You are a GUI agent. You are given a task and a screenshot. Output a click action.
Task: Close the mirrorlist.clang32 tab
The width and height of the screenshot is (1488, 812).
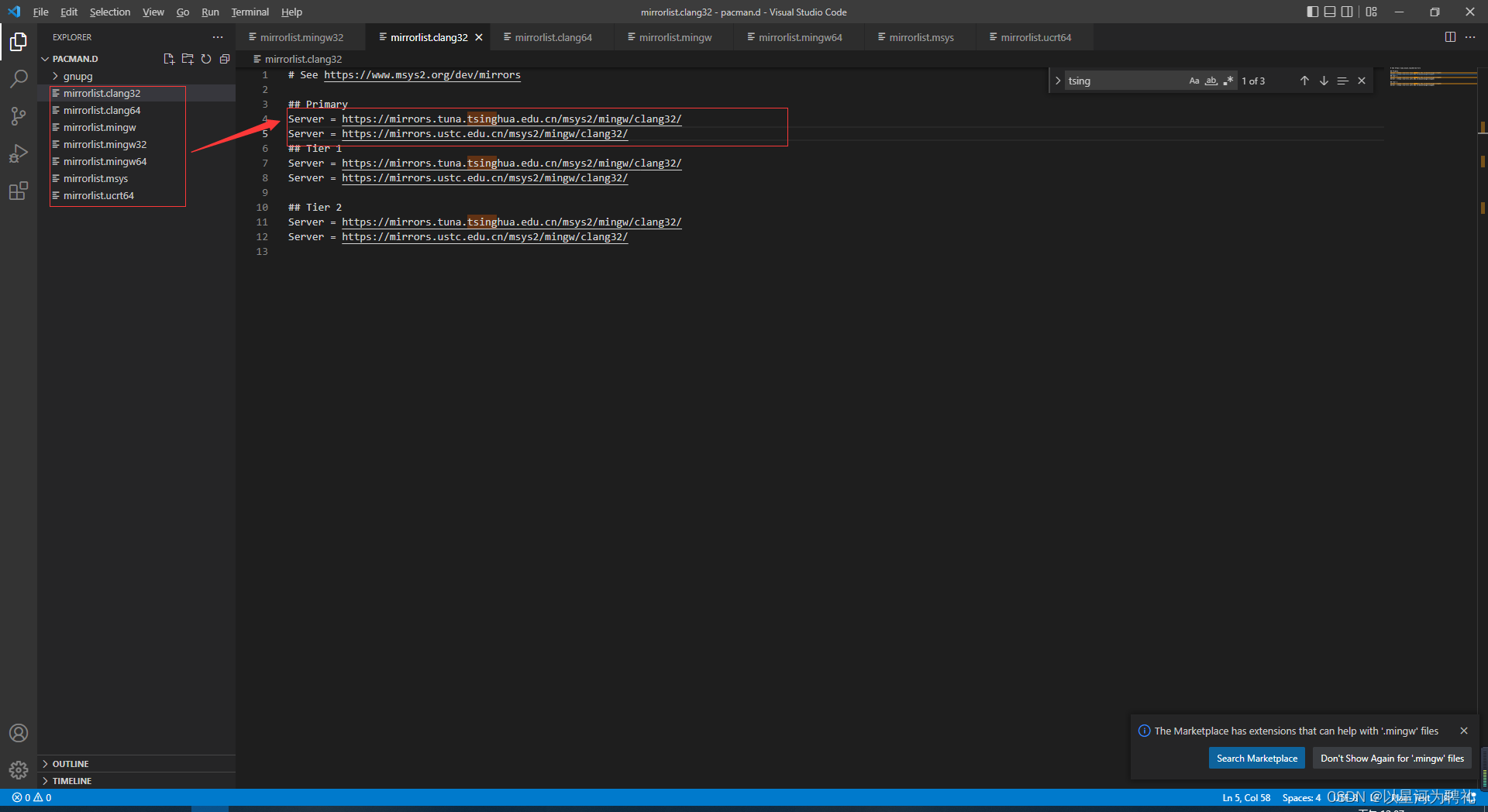point(479,37)
